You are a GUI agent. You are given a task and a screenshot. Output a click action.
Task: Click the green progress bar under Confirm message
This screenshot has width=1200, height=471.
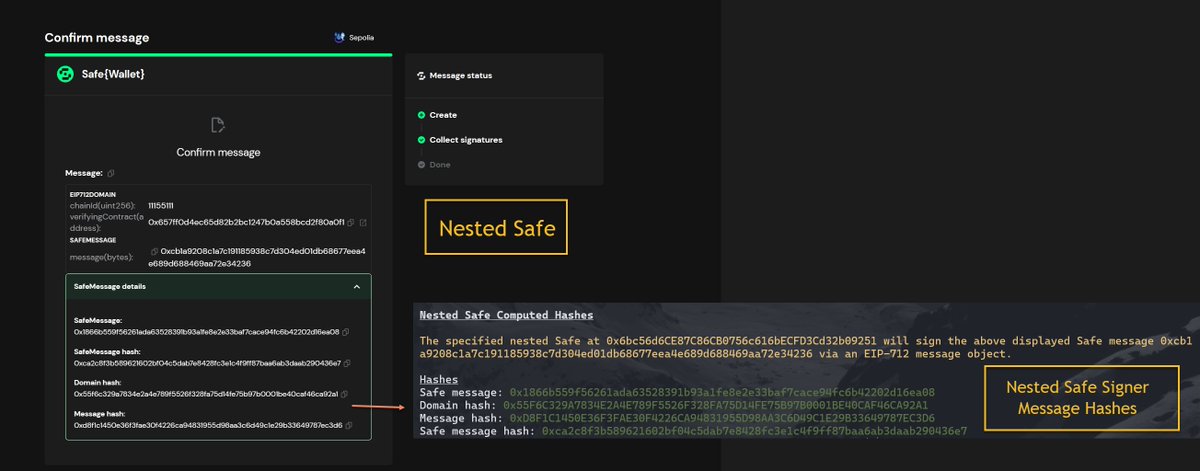(218, 54)
